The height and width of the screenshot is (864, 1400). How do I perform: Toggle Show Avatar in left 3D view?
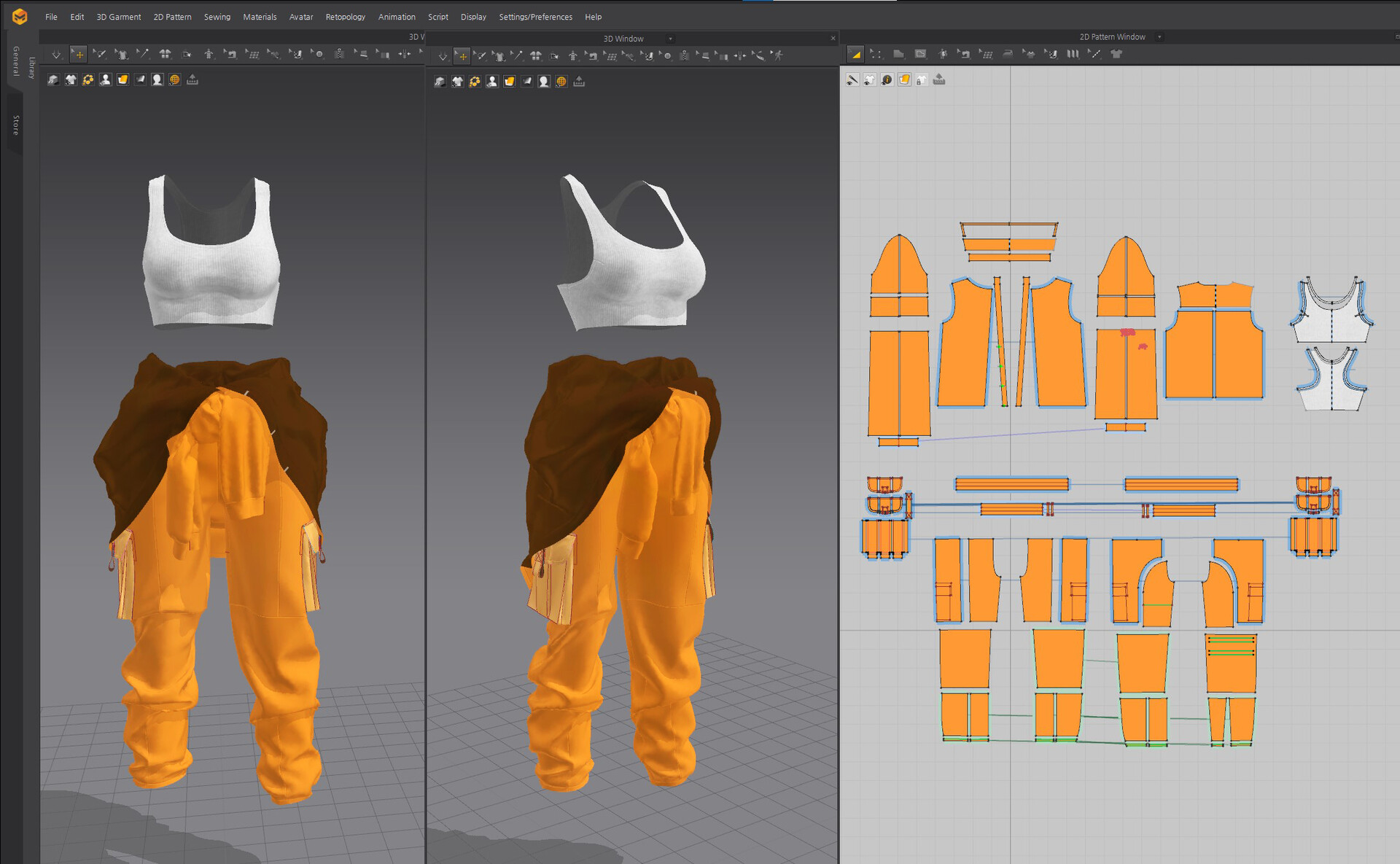pyautogui.click(x=106, y=80)
